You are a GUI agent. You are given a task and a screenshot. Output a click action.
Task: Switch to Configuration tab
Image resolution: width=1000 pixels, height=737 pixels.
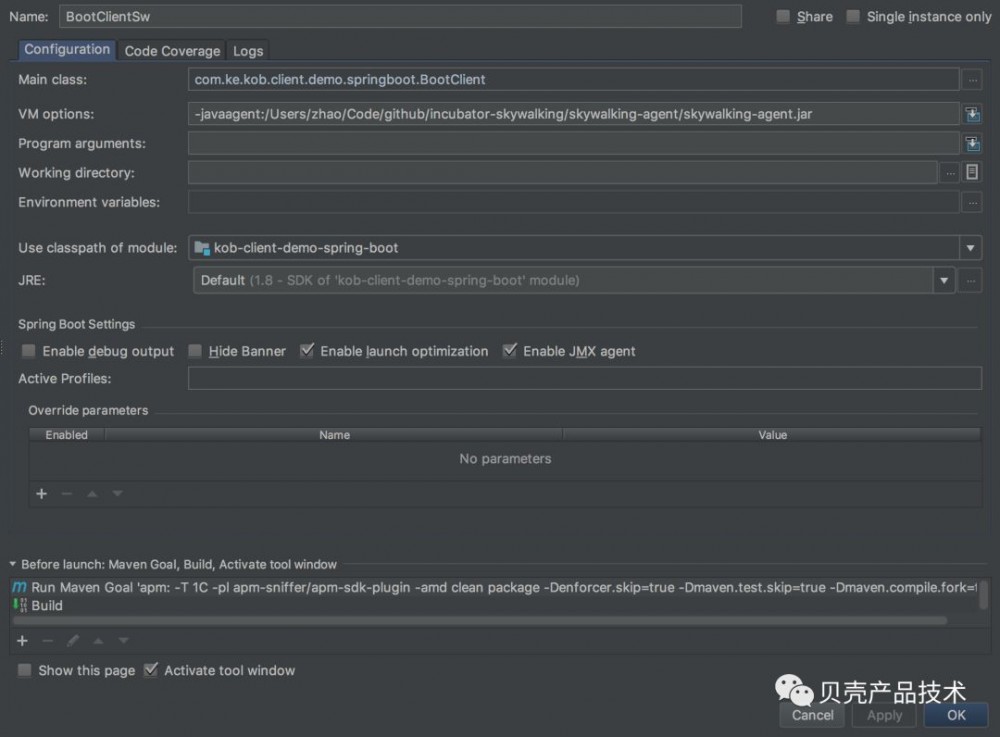(67, 50)
